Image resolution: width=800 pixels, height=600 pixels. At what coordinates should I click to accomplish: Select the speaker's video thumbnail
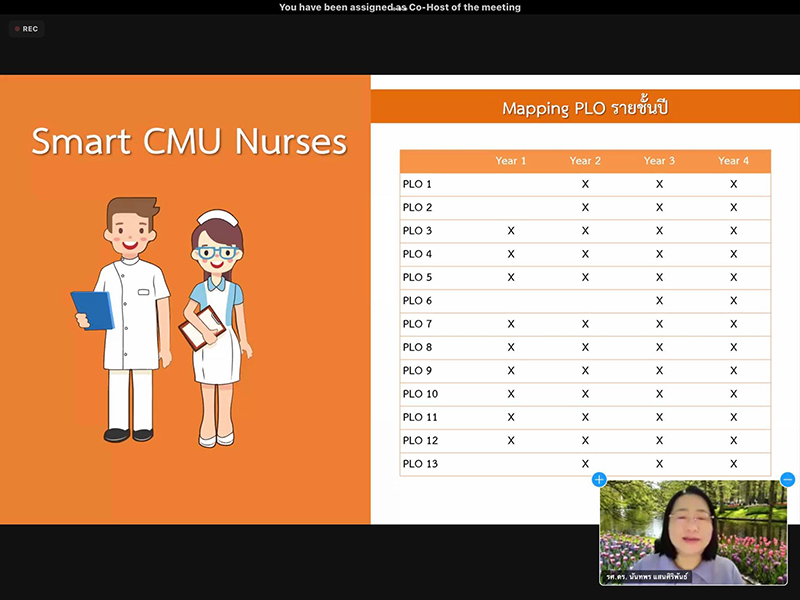tap(693, 532)
